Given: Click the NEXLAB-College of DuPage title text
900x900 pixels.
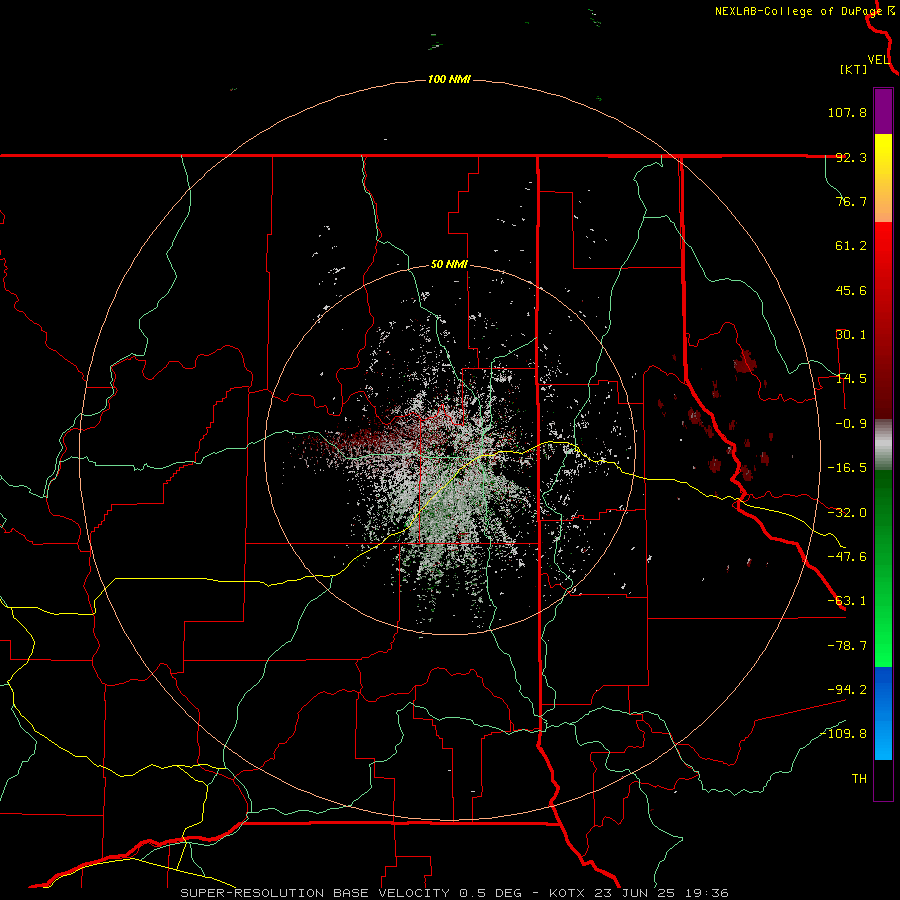Looking at the screenshot, I should pyautogui.click(x=798, y=11).
